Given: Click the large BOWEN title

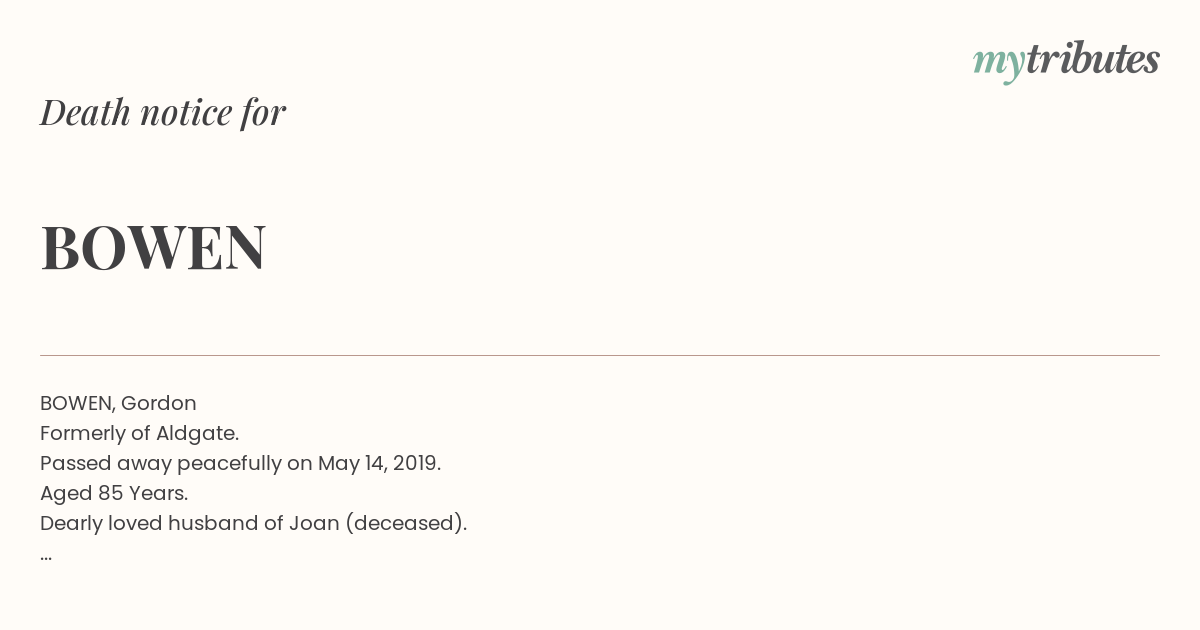Looking at the screenshot, I should [x=153, y=247].
